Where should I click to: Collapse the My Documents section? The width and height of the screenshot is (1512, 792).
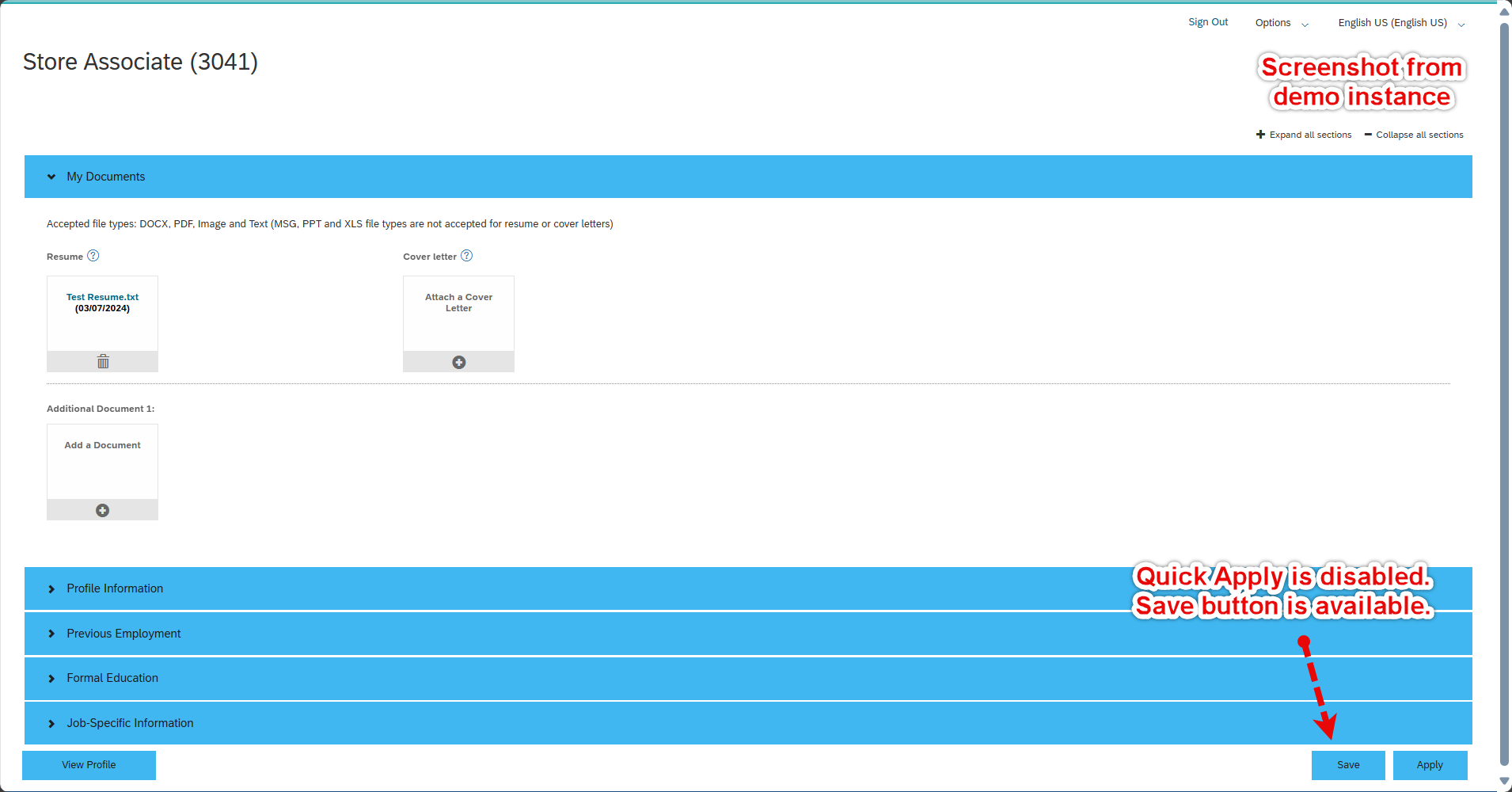pos(748,177)
